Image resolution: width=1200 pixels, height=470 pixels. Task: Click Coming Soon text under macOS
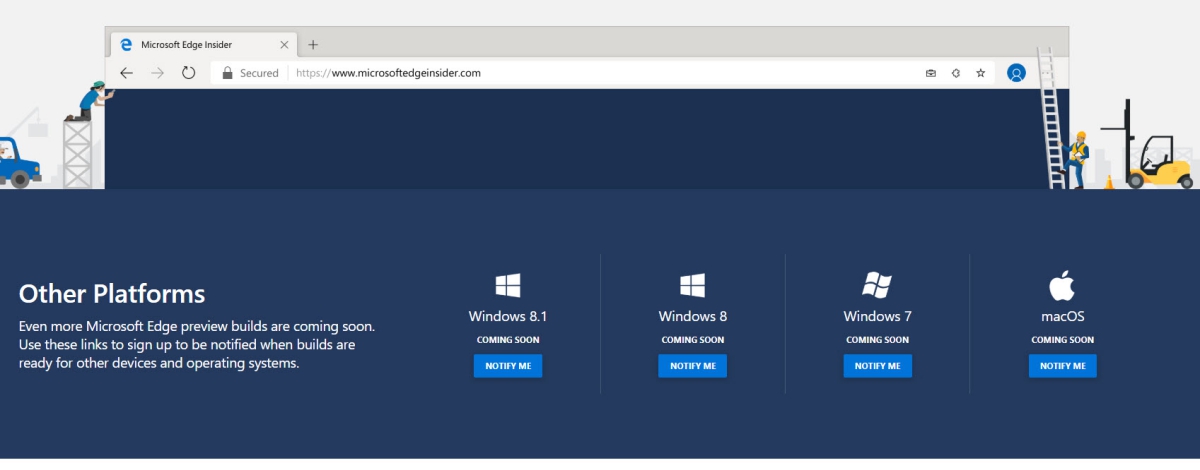coord(1062,340)
